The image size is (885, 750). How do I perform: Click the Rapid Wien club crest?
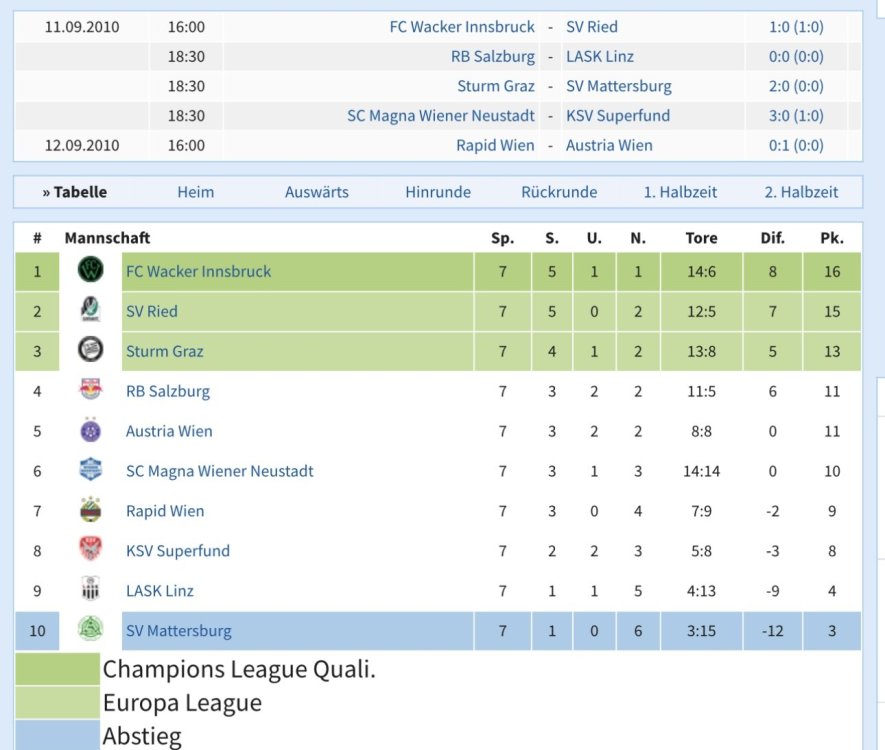point(91,511)
